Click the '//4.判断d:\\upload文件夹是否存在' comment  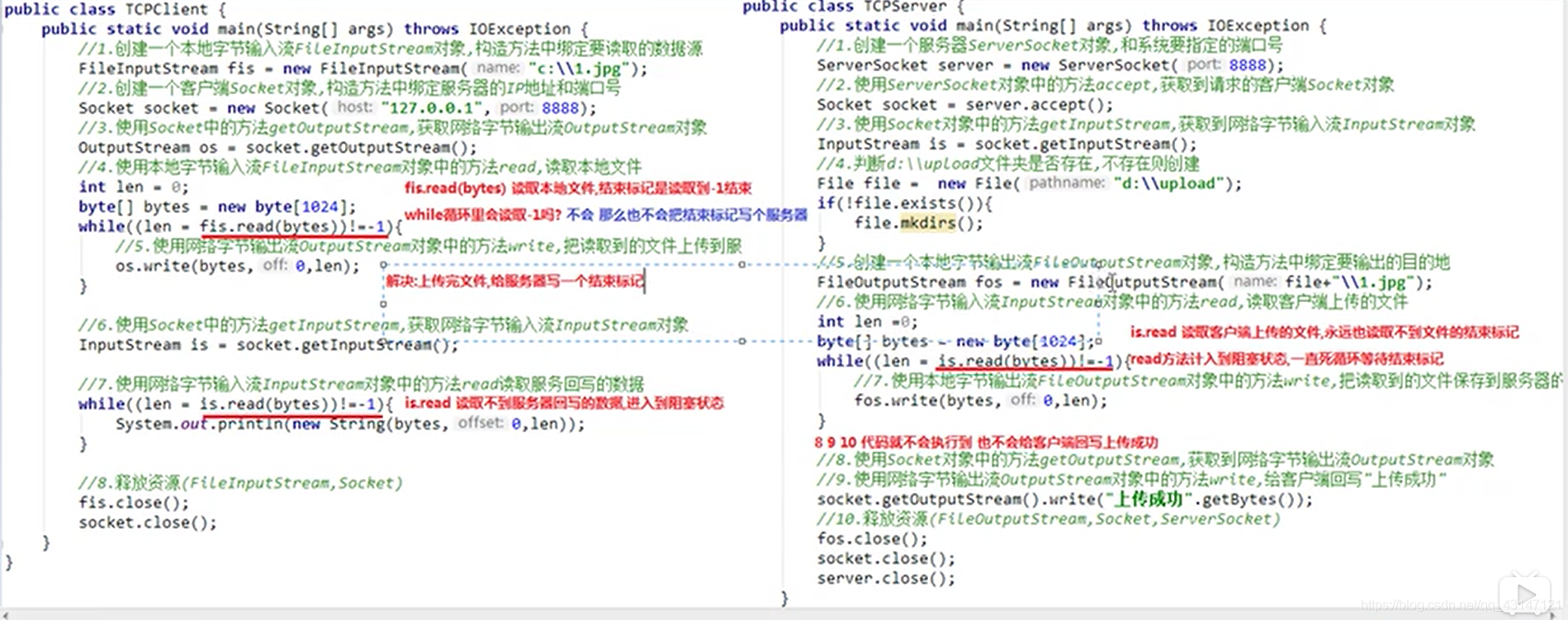point(1008,164)
